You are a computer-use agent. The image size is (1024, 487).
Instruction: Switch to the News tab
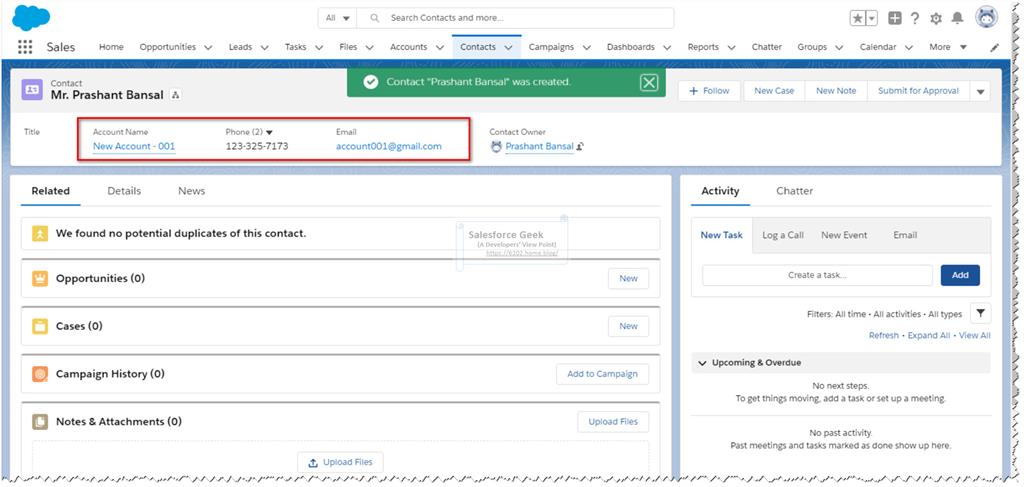[x=191, y=191]
